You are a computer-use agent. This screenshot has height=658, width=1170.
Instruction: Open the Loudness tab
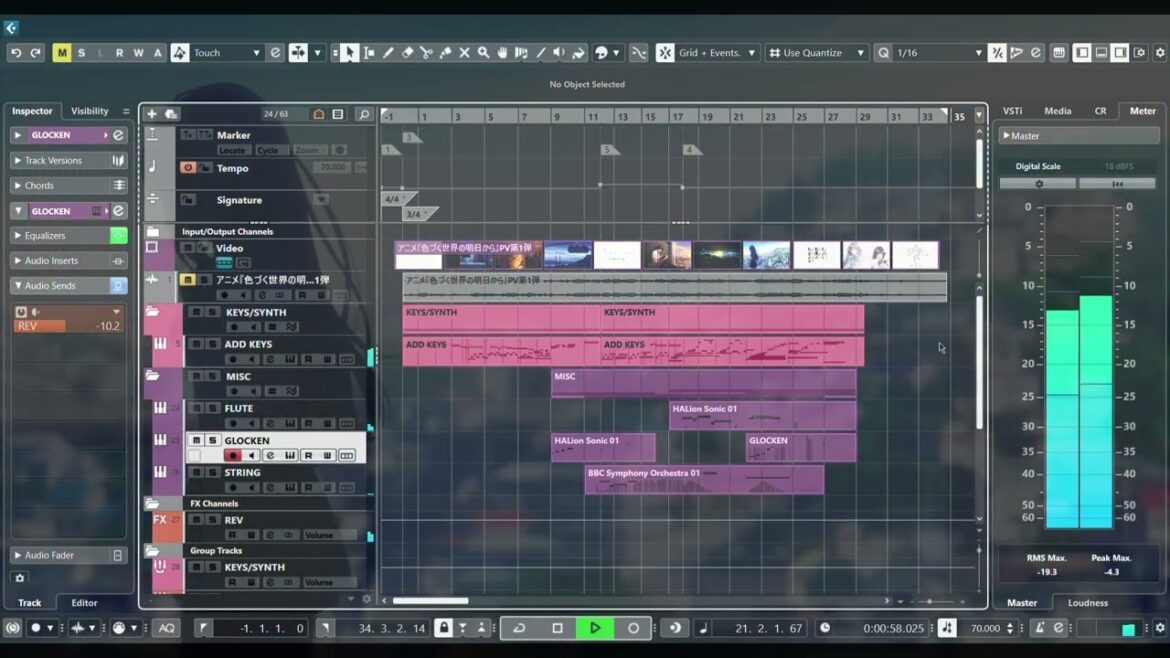(x=1087, y=603)
